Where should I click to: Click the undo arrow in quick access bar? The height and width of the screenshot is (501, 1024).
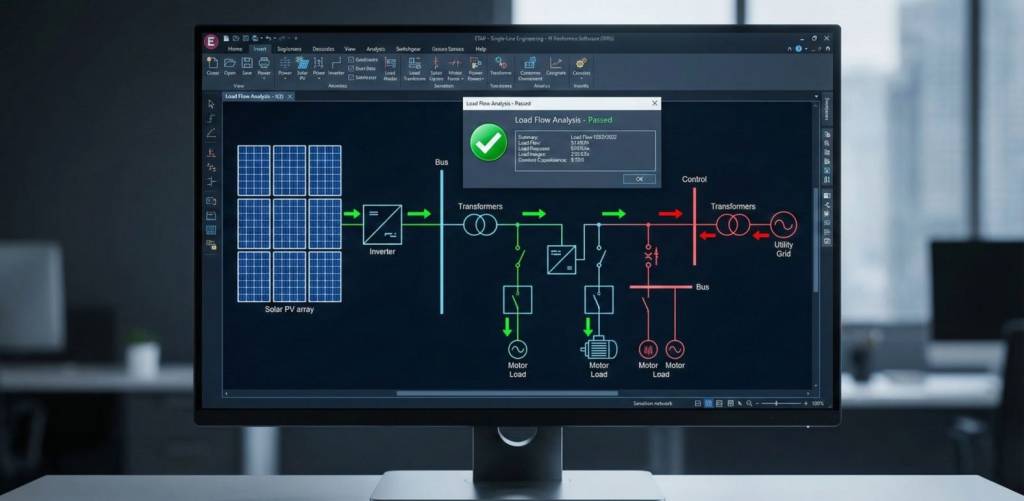coord(268,39)
